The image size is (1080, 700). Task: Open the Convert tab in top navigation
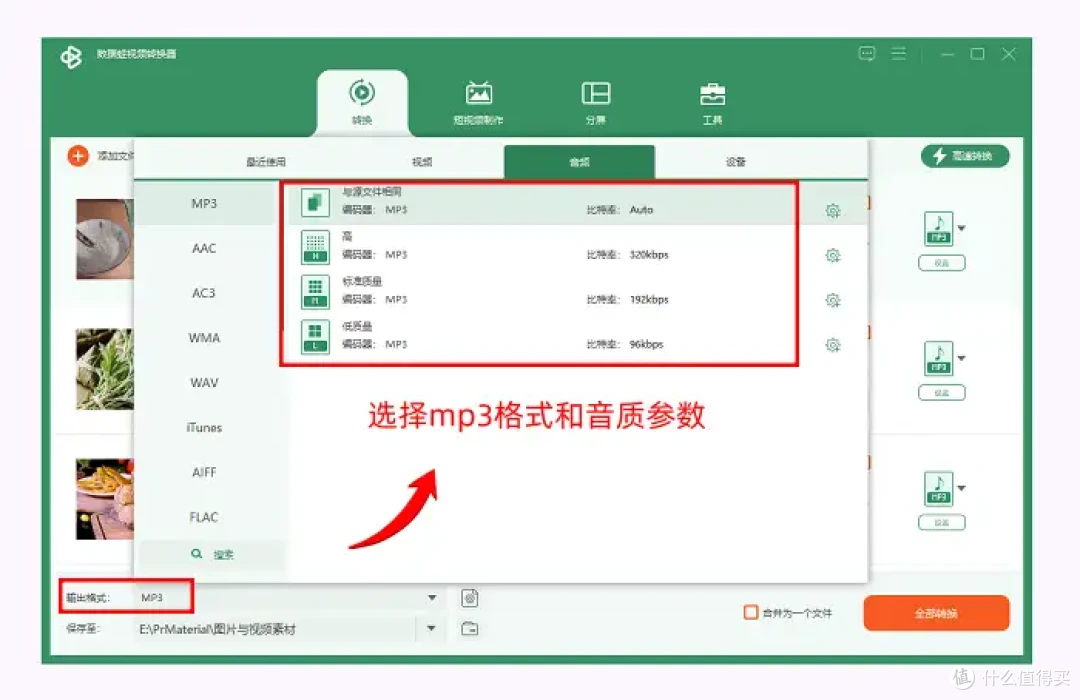[x=362, y=102]
